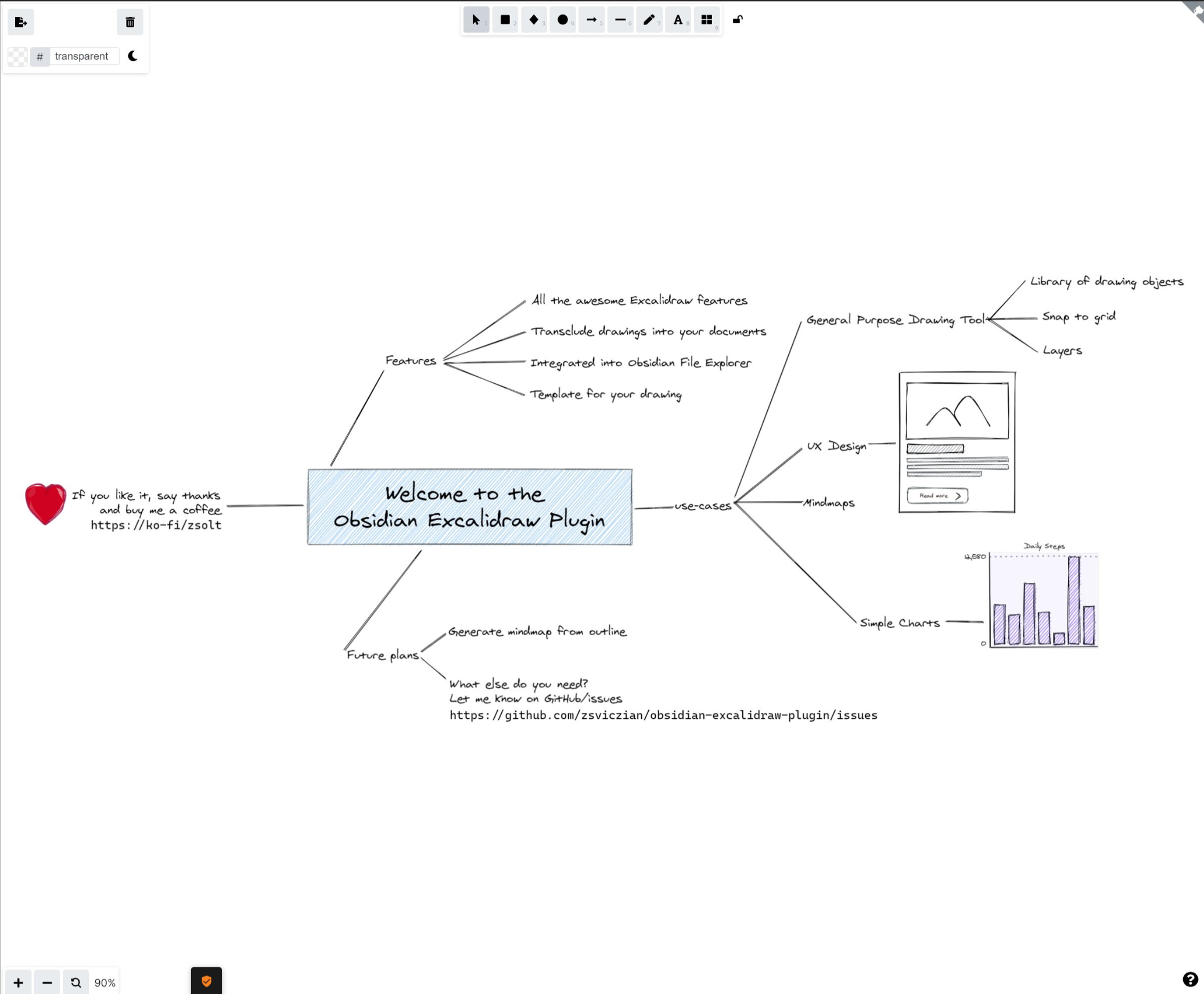Toggle the canvas lock tool

[738, 20]
